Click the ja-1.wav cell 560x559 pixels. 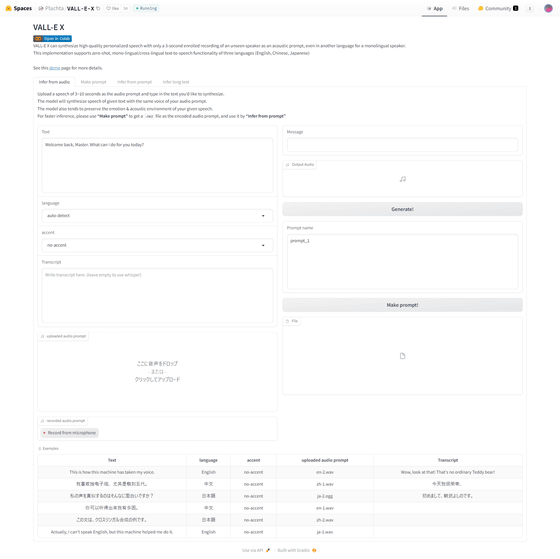(325, 532)
